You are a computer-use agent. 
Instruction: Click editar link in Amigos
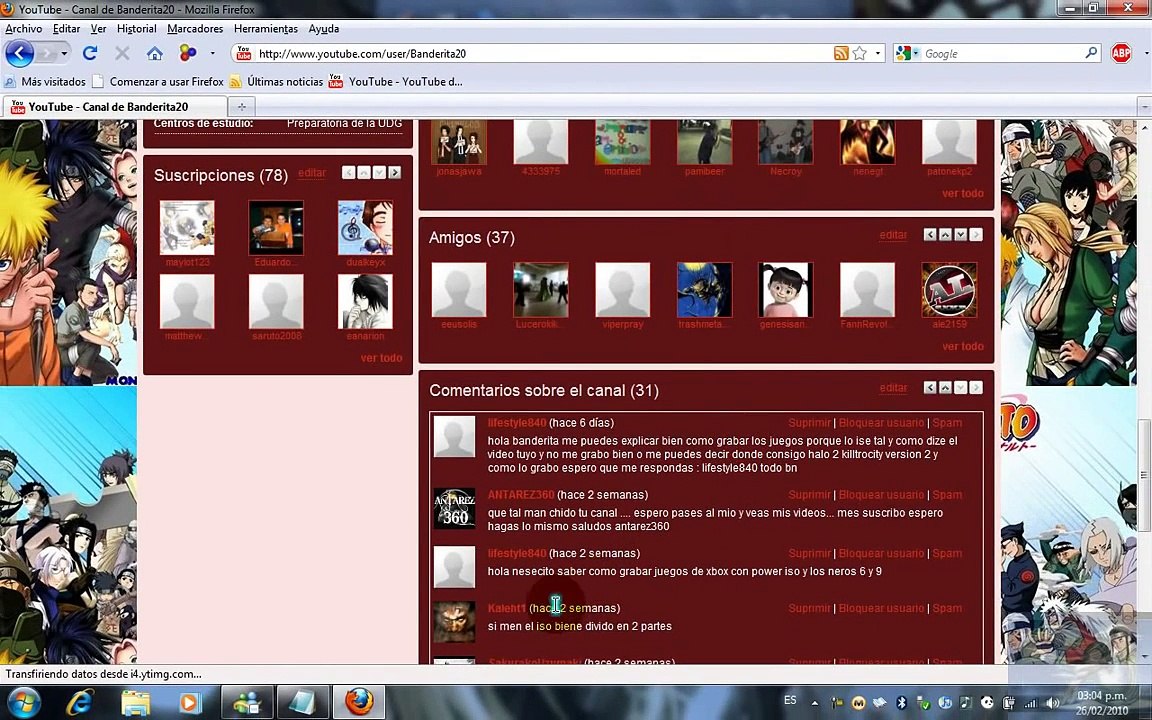[x=893, y=234]
